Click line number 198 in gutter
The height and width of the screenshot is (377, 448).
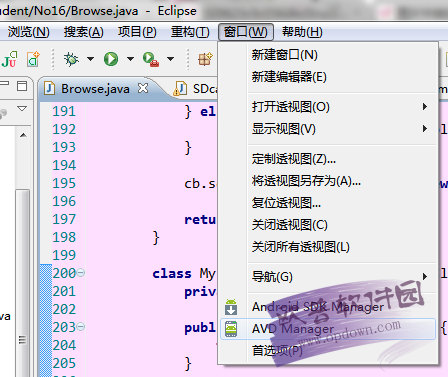click(x=64, y=237)
